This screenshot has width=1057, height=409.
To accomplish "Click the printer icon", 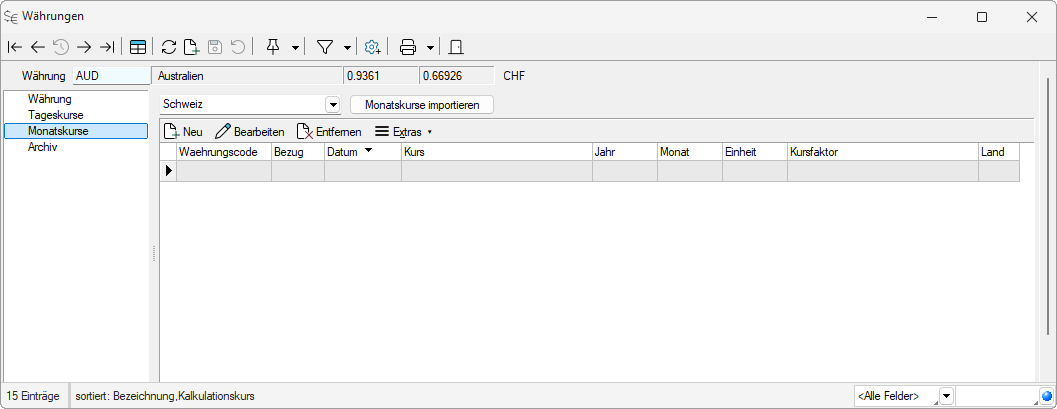I will click(408, 47).
